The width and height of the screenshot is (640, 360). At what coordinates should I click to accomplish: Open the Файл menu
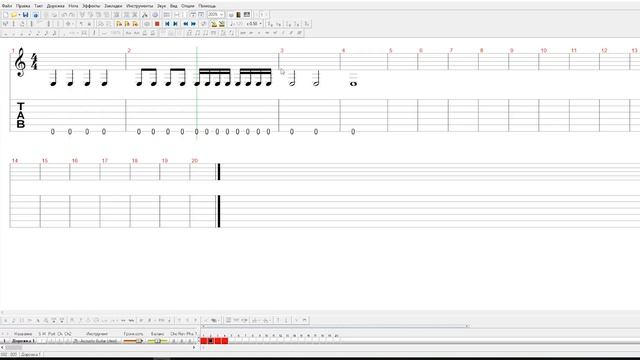7,6
